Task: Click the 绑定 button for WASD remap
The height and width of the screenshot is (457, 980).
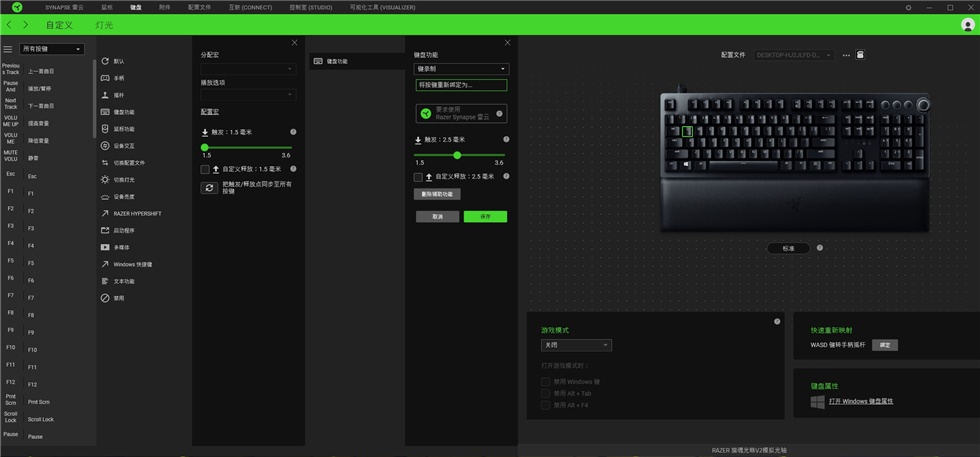Action: pos(885,345)
